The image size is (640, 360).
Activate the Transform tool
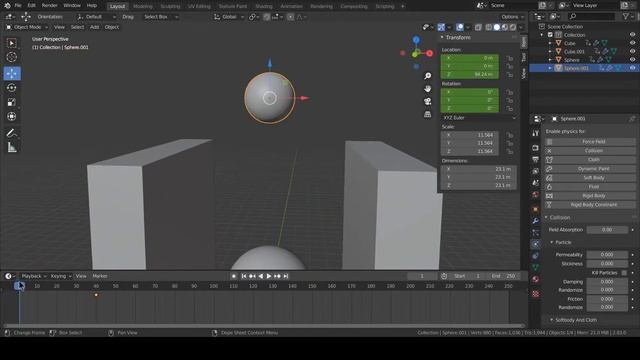[x=12, y=116]
